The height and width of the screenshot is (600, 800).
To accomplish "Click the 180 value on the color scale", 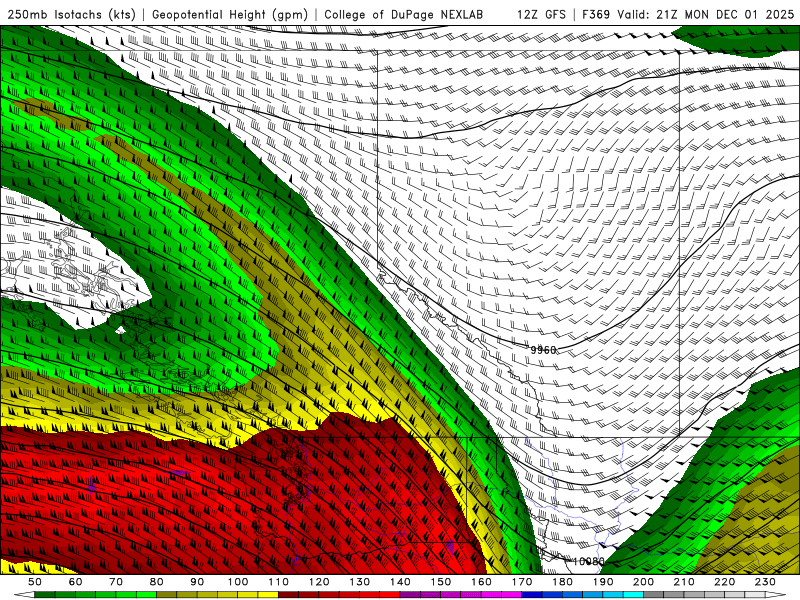I will click(x=562, y=582).
